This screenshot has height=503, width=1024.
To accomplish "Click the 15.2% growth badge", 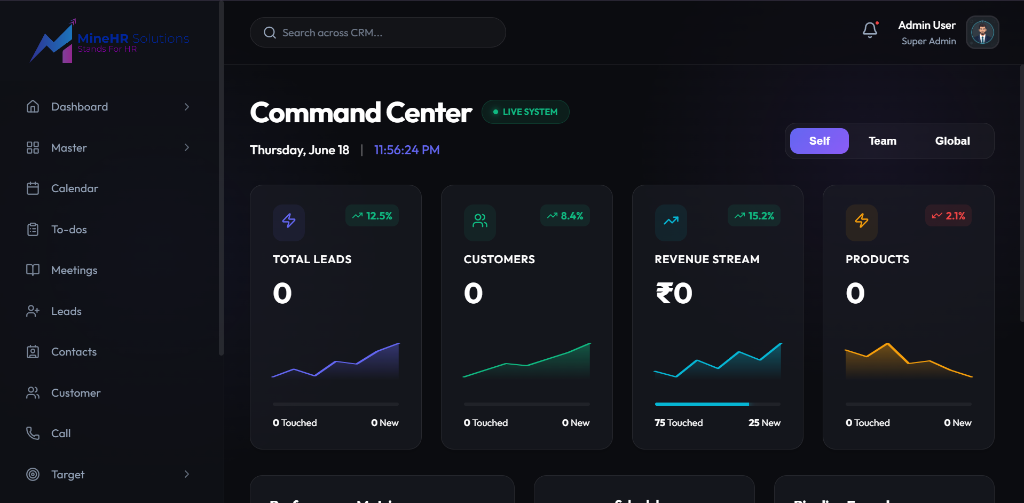I will [754, 216].
